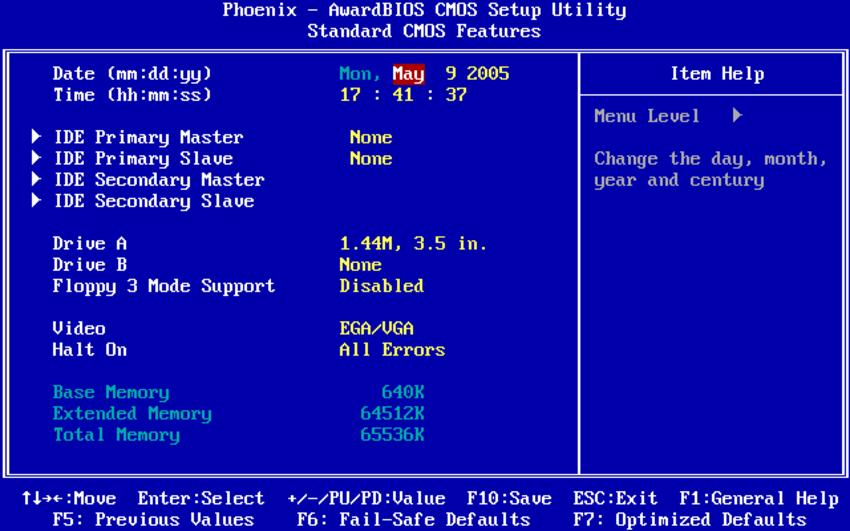This screenshot has width=850, height=531.
Task: Click the 65536K total memory value
Action: (x=392, y=434)
